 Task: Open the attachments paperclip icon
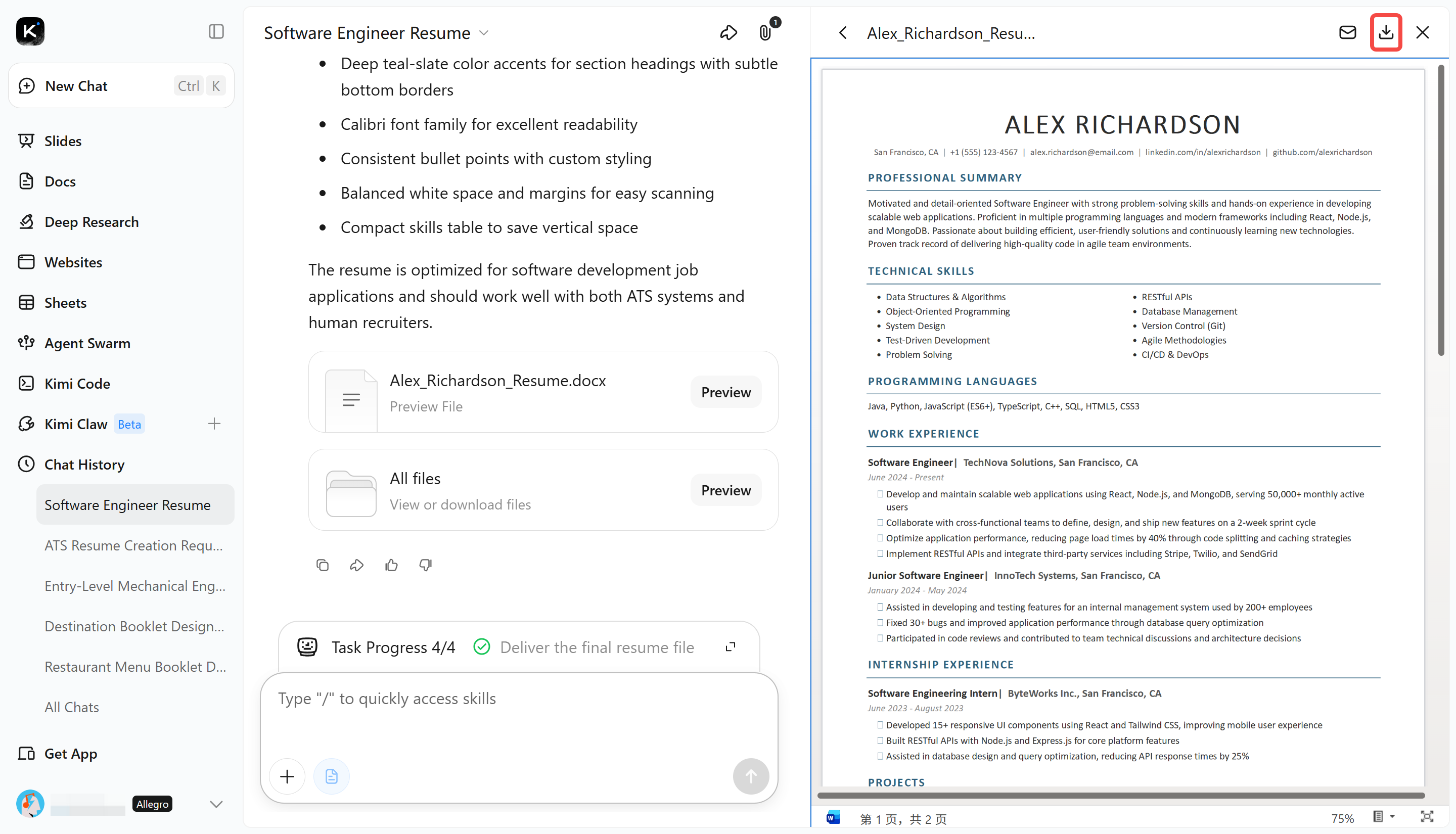(765, 33)
